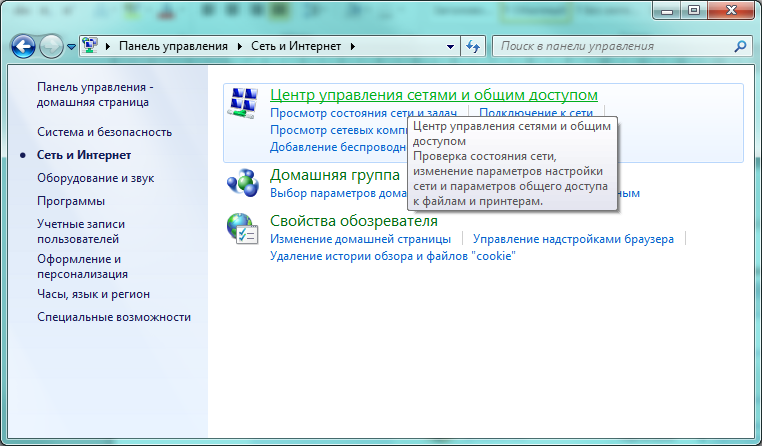The height and width of the screenshot is (446, 762).
Task: Click Просмотр состояния сети и задач link
Action: pyautogui.click(x=364, y=113)
